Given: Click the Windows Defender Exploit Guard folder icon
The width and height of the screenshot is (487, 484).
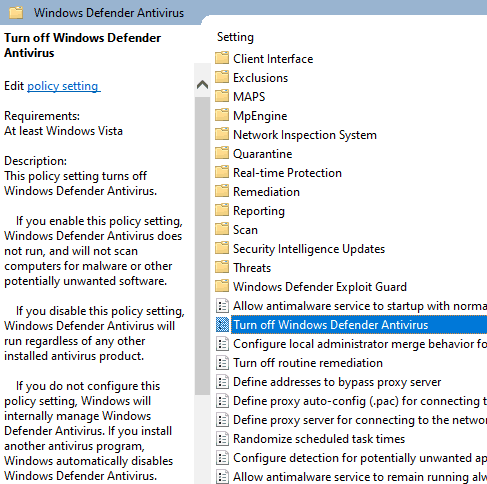Looking at the screenshot, I should [x=222, y=286].
